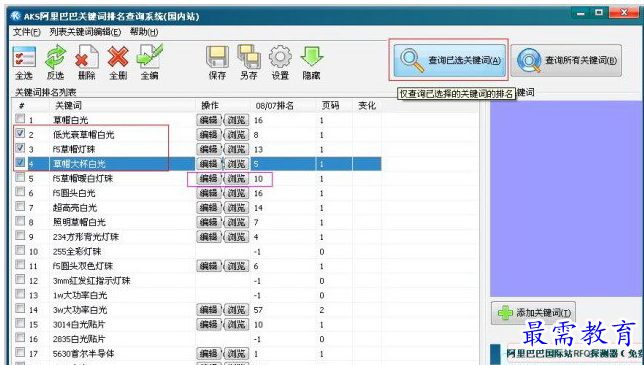Select keyword 234方形青光灯珠
The image size is (644, 365).
(x=86, y=237)
